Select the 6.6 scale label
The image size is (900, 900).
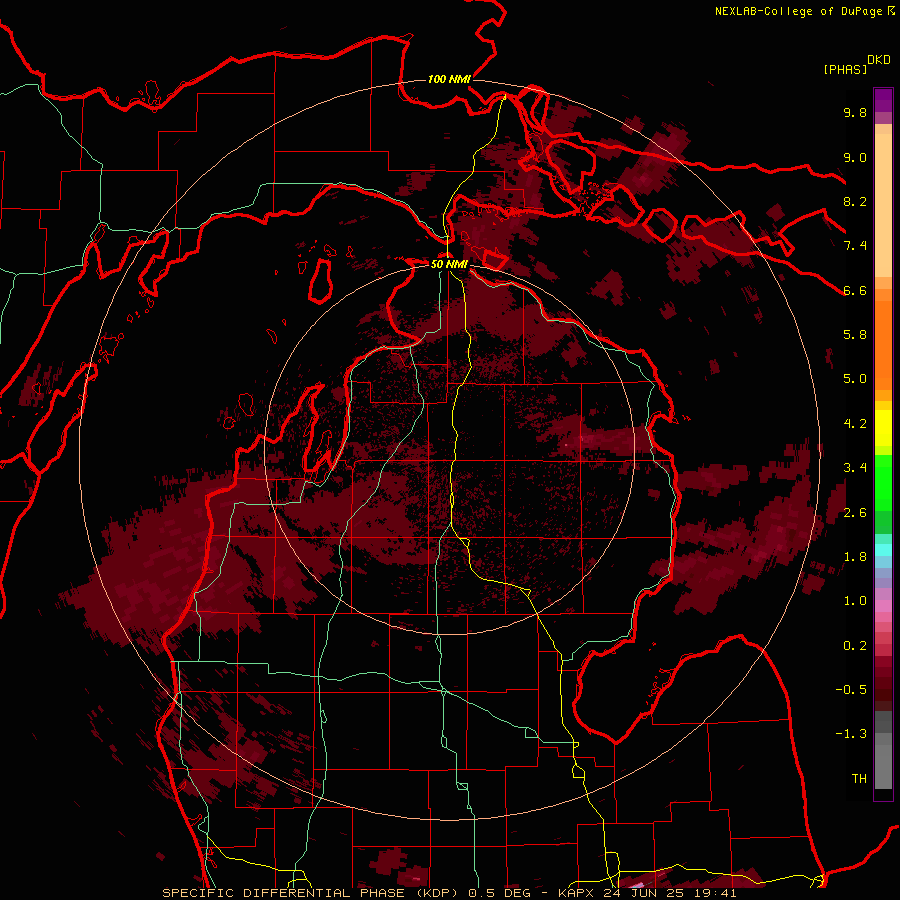pyautogui.click(x=855, y=290)
